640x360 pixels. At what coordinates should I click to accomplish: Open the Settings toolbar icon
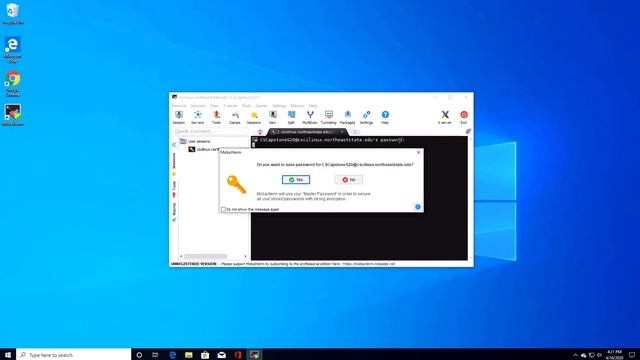366,117
